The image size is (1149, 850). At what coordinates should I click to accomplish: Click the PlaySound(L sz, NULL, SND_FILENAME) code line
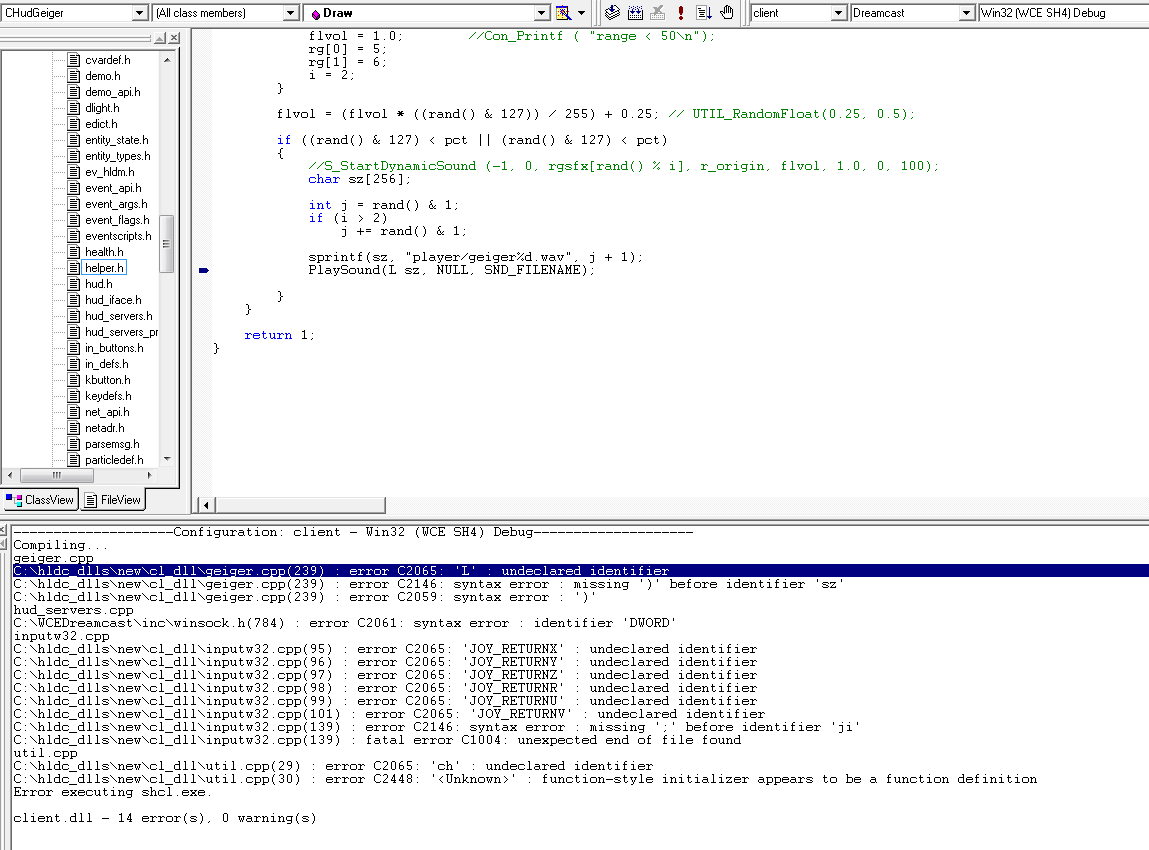pos(451,270)
